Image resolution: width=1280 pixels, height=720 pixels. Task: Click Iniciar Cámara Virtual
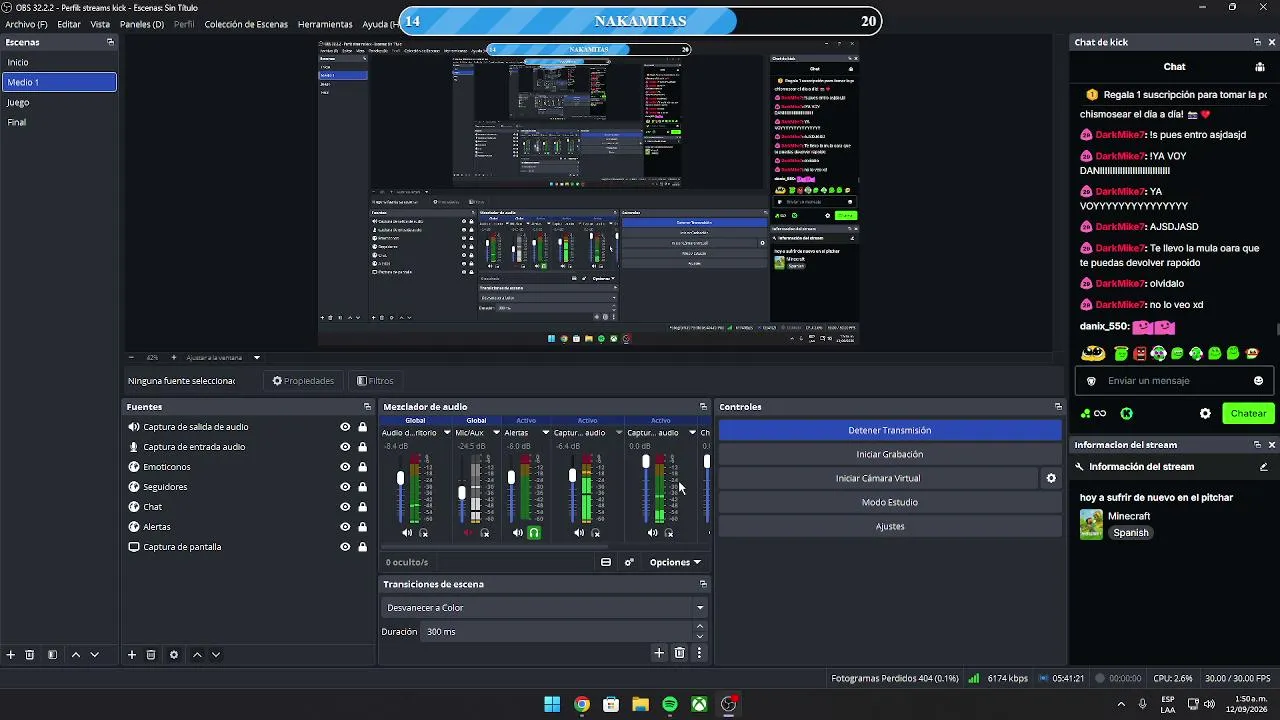tap(878, 478)
